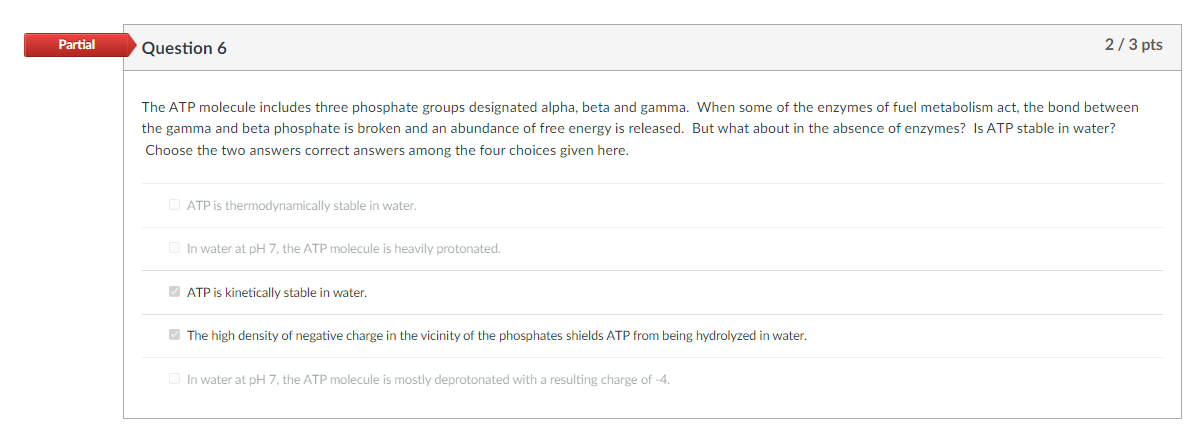
Task: Click the '2 / 3 pts' score
Action: 1133,45
